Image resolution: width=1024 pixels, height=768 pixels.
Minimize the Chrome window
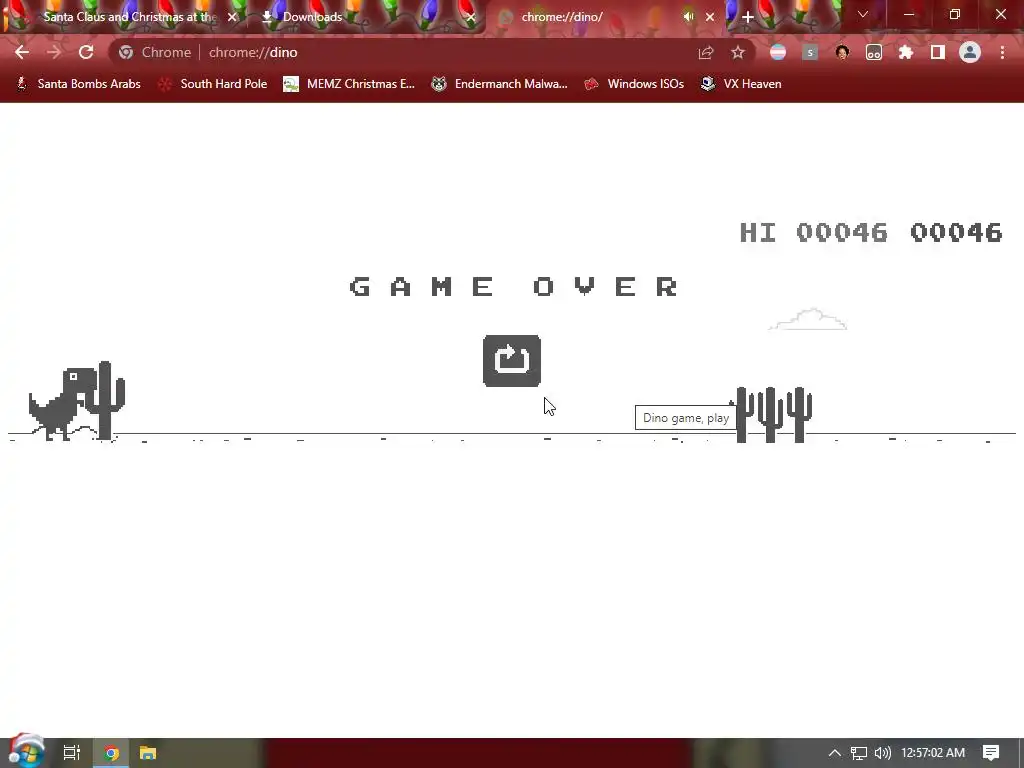[908, 14]
